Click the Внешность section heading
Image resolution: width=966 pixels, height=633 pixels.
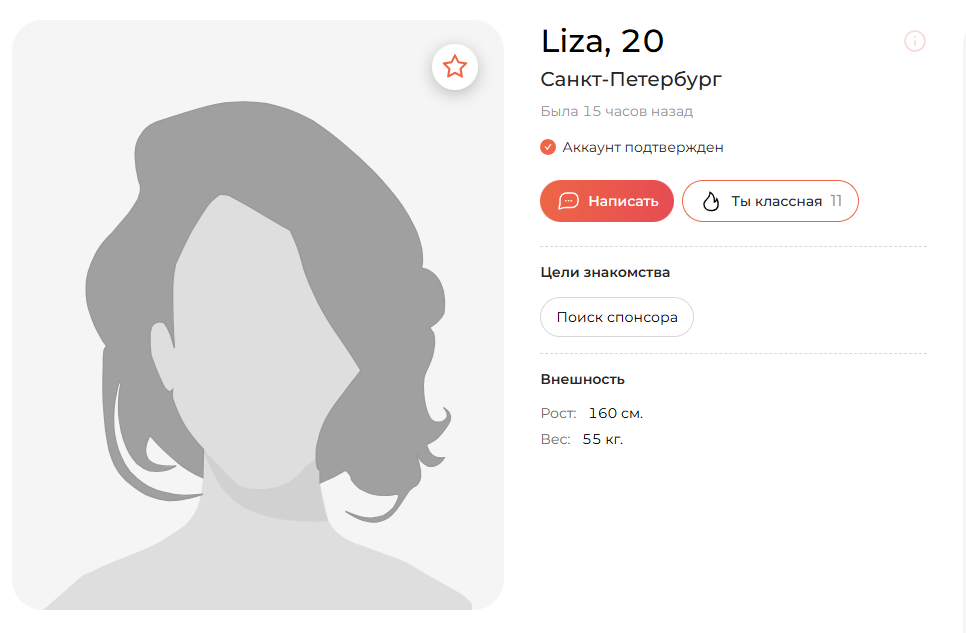(x=582, y=379)
